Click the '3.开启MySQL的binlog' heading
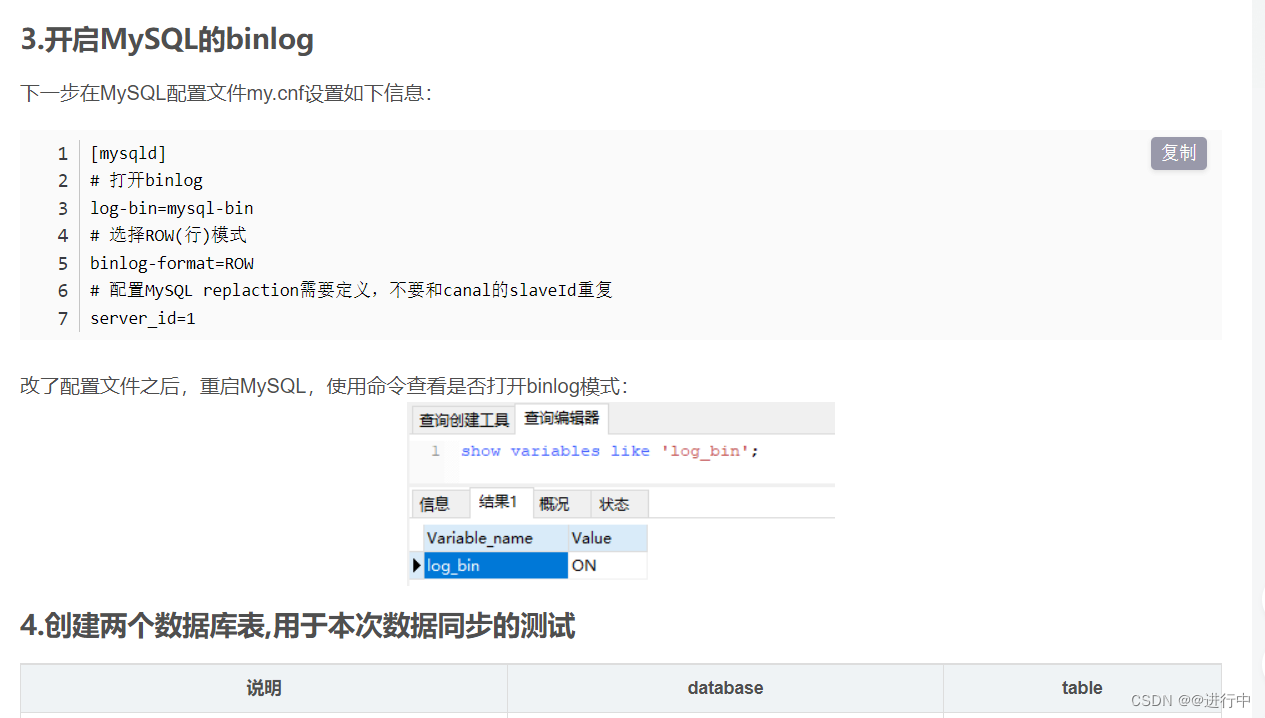This screenshot has height=718, width=1265. (x=167, y=40)
